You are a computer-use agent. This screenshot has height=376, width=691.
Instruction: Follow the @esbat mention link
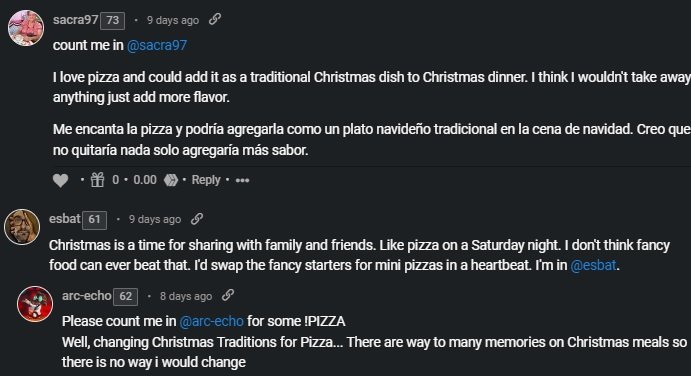pos(593,265)
